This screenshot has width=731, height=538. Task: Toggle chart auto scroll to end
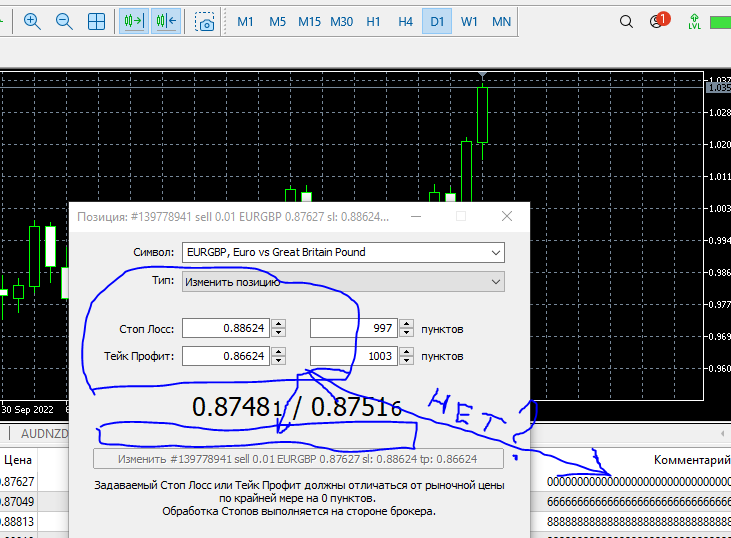[134, 21]
